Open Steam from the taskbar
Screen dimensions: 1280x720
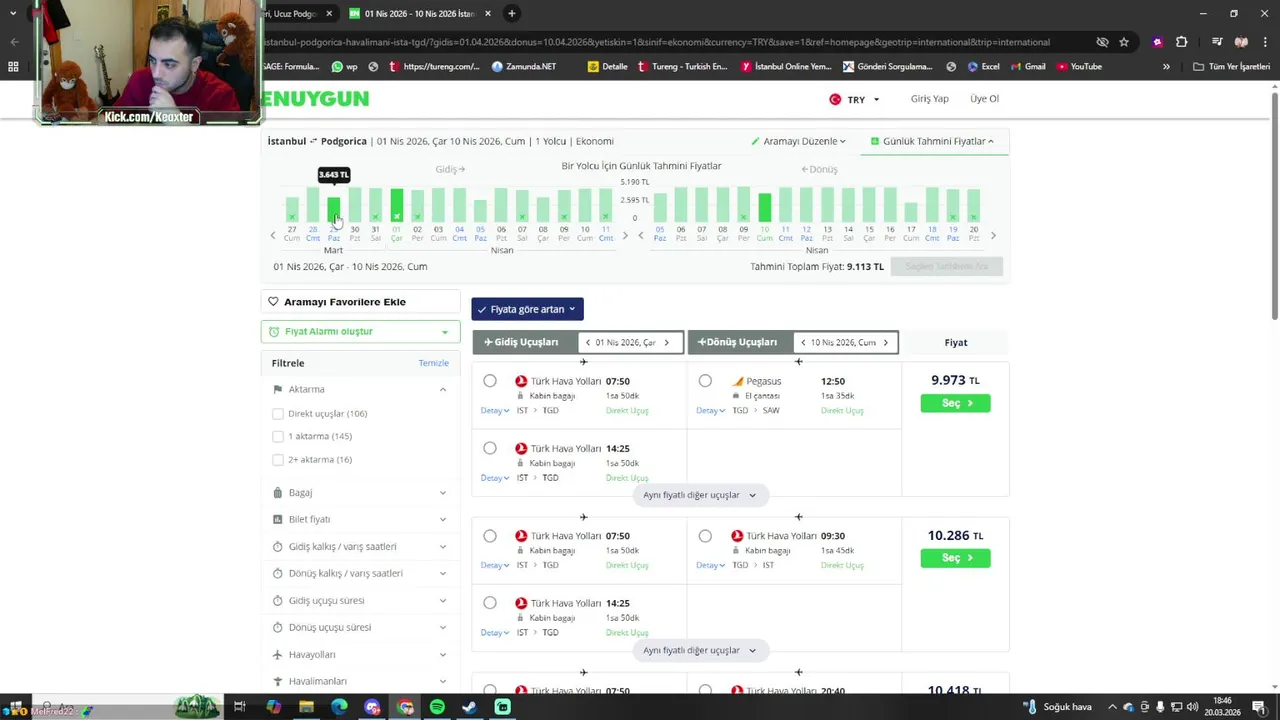tap(469, 707)
